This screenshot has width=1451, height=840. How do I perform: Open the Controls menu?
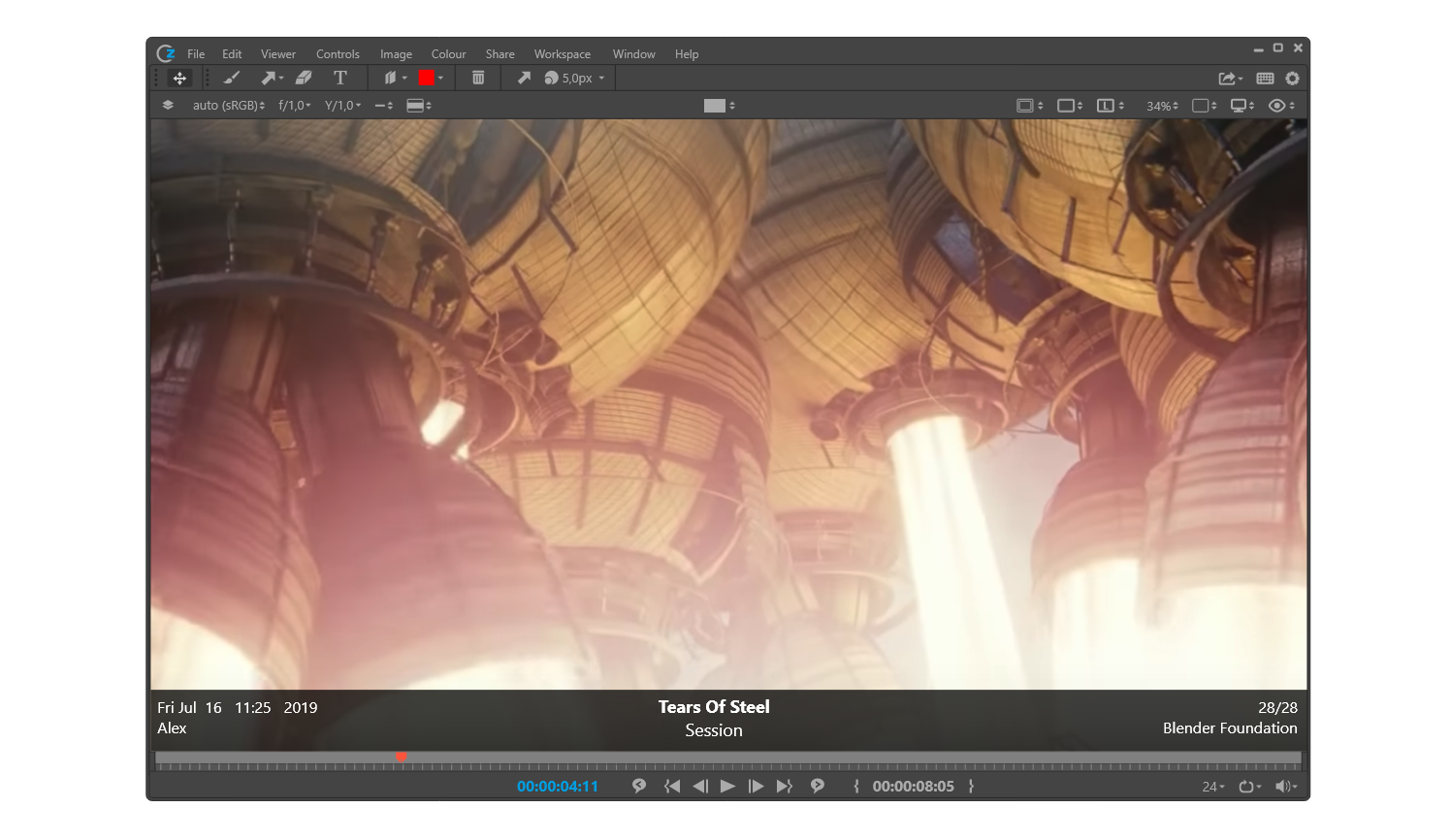click(x=338, y=54)
